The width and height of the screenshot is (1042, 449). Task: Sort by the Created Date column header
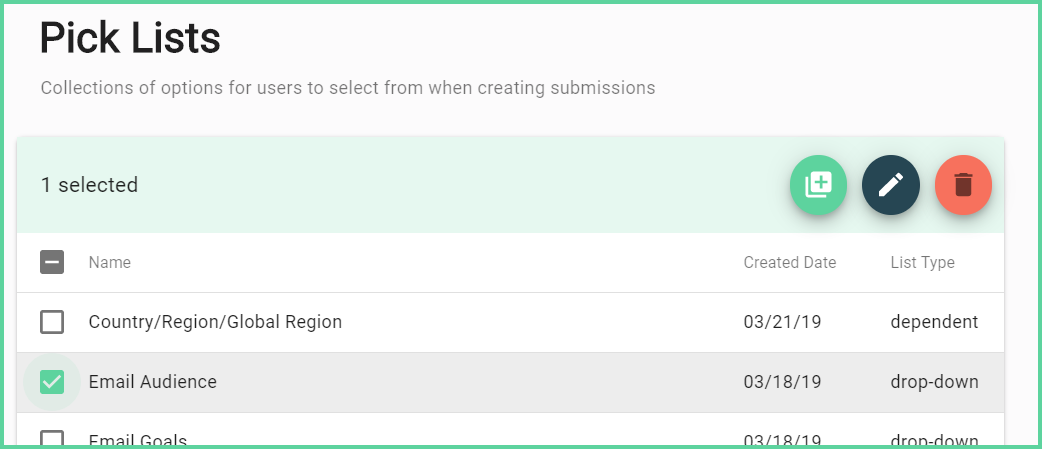(789, 262)
